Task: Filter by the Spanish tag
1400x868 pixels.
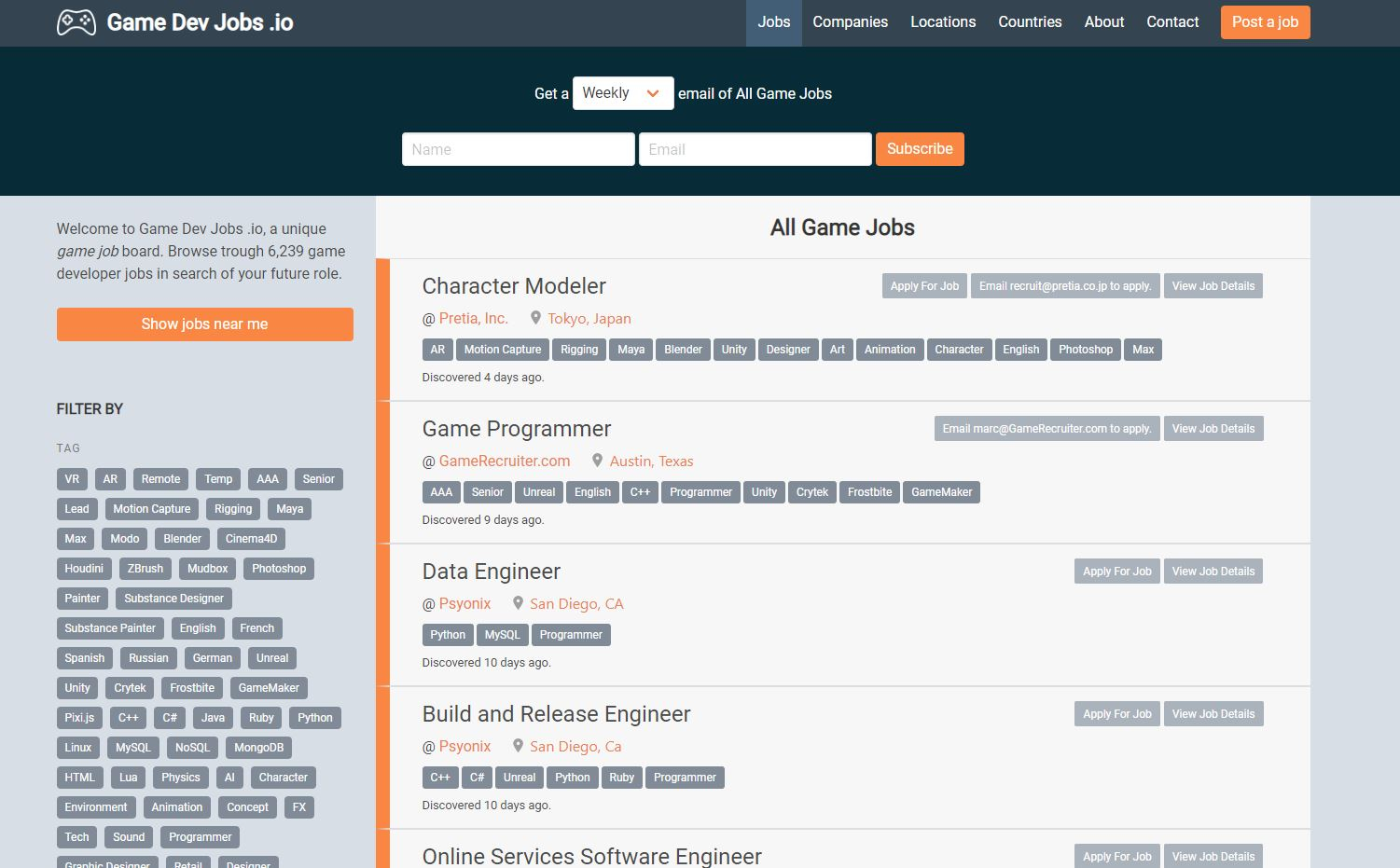Action: 84,658
